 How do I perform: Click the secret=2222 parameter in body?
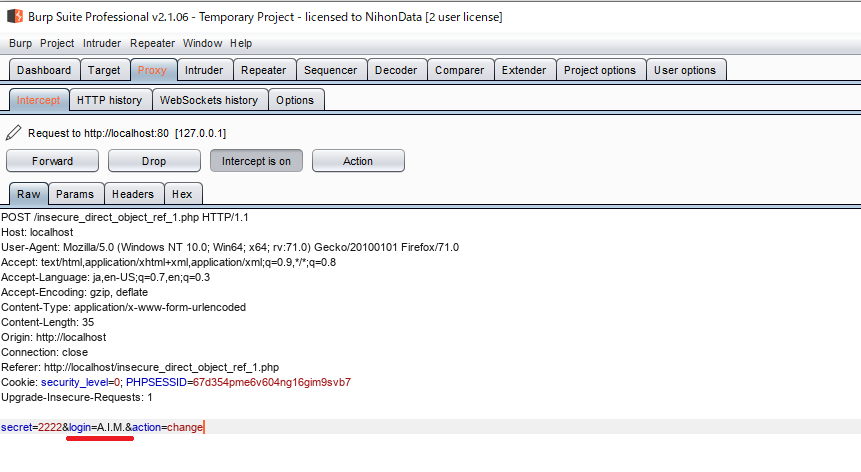(x=31, y=427)
